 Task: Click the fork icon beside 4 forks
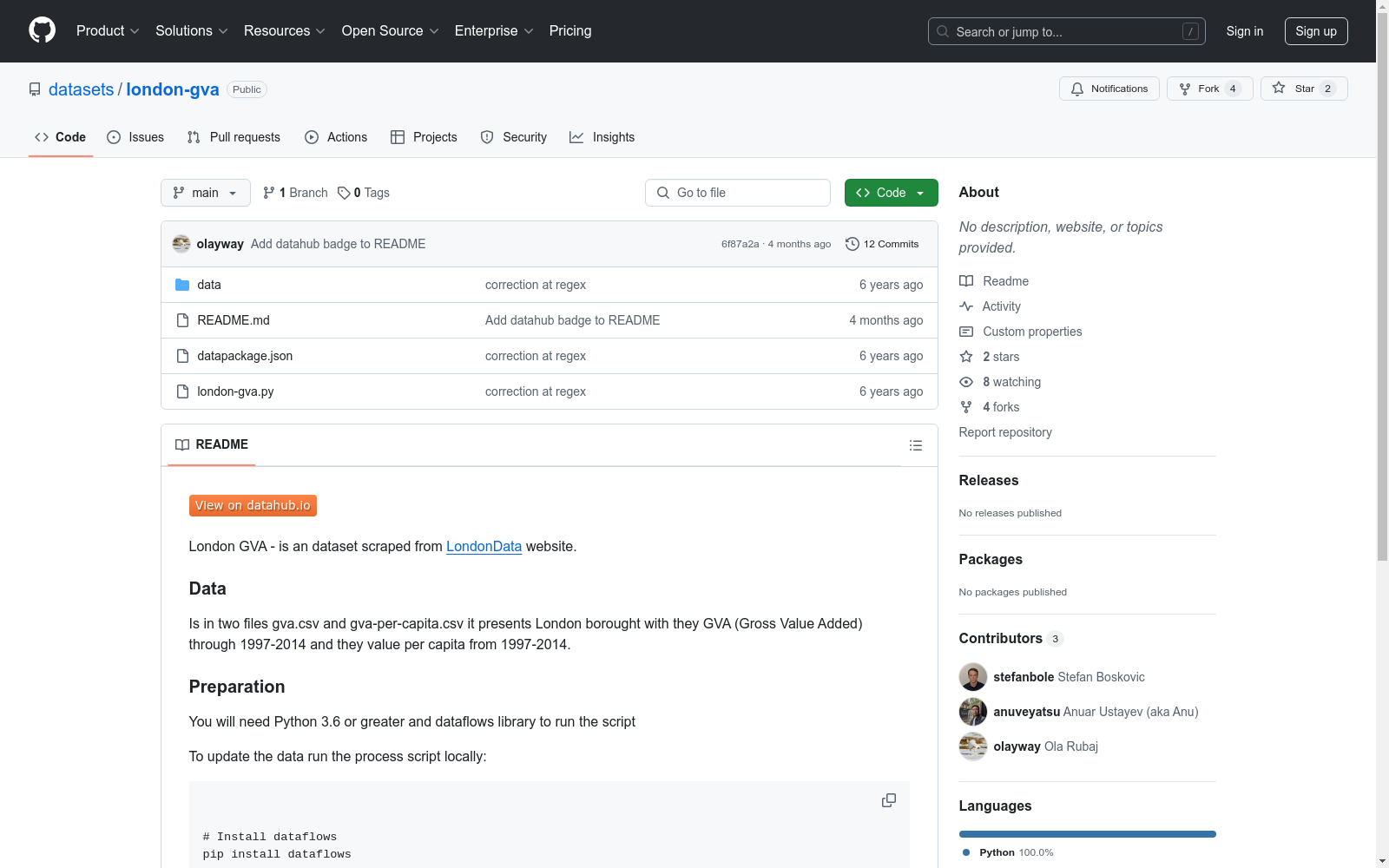966,407
